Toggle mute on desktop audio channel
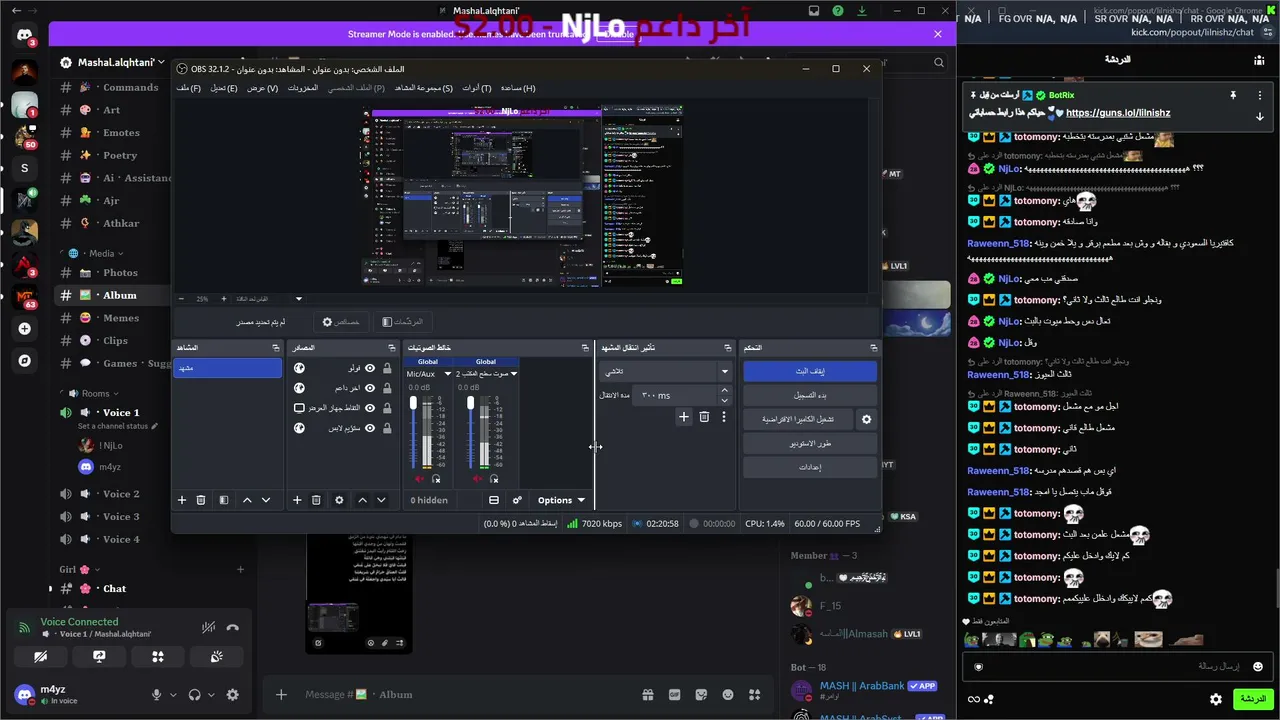 click(477, 479)
